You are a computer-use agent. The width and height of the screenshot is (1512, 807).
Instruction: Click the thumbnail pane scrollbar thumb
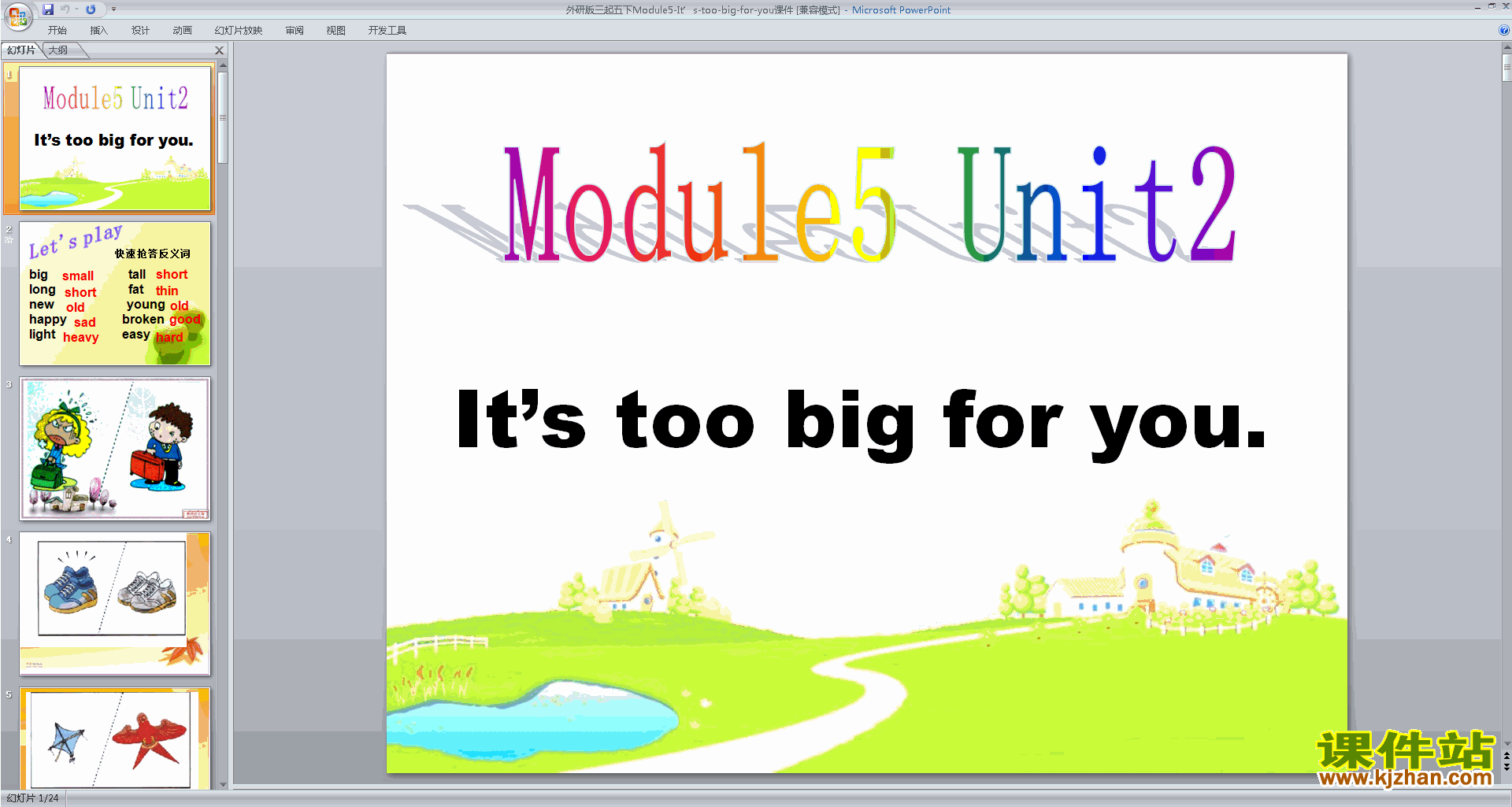[223, 117]
